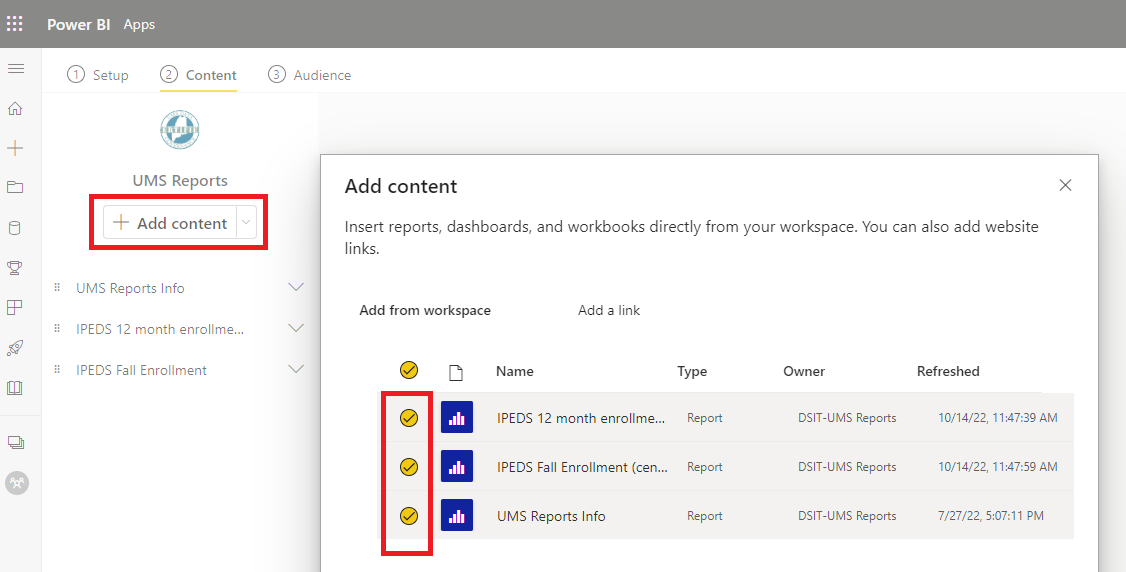Toggle the select-all checkbox in header

tap(409, 370)
